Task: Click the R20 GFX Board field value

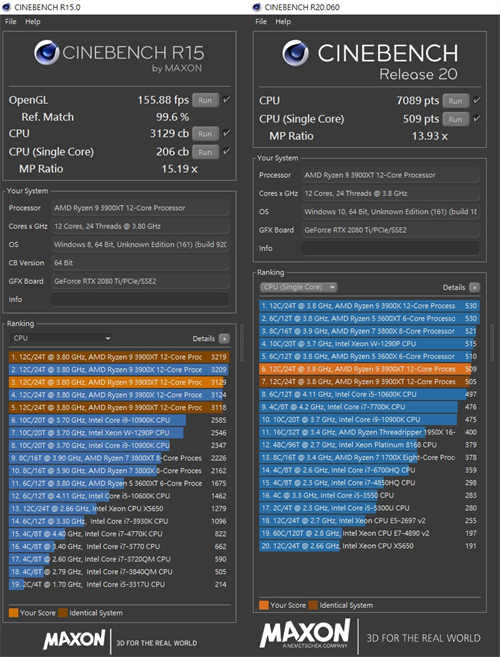Action: click(391, 230)
